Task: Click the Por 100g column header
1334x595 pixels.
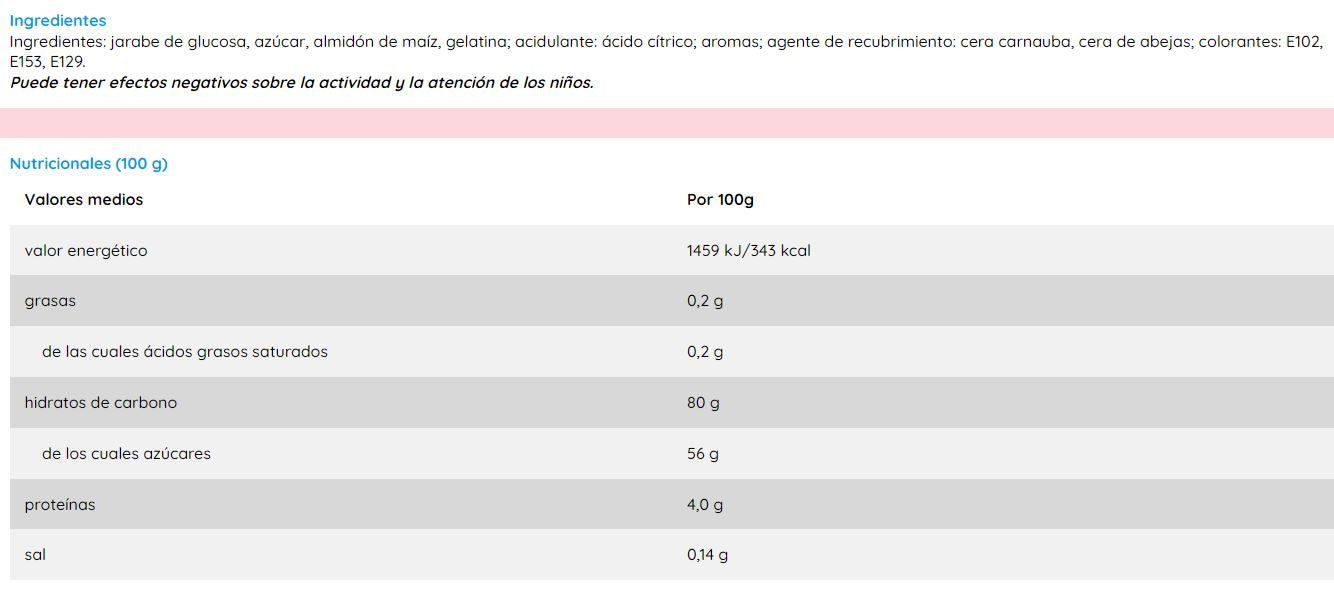Action: click(x=720, y=200)
